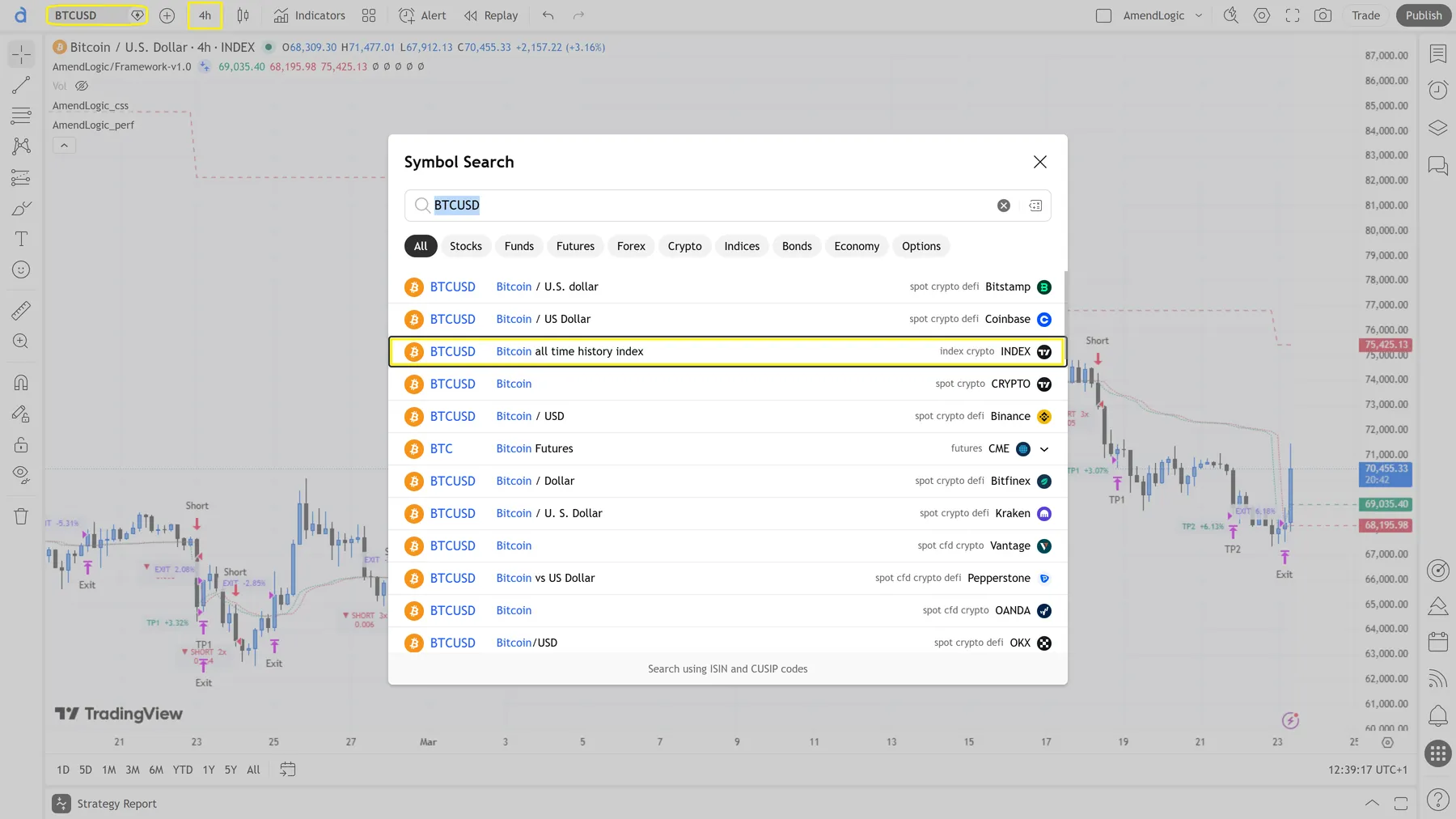Open quick search in top toolbar
Screen dimensions: 1456x819
point(1230,15)
